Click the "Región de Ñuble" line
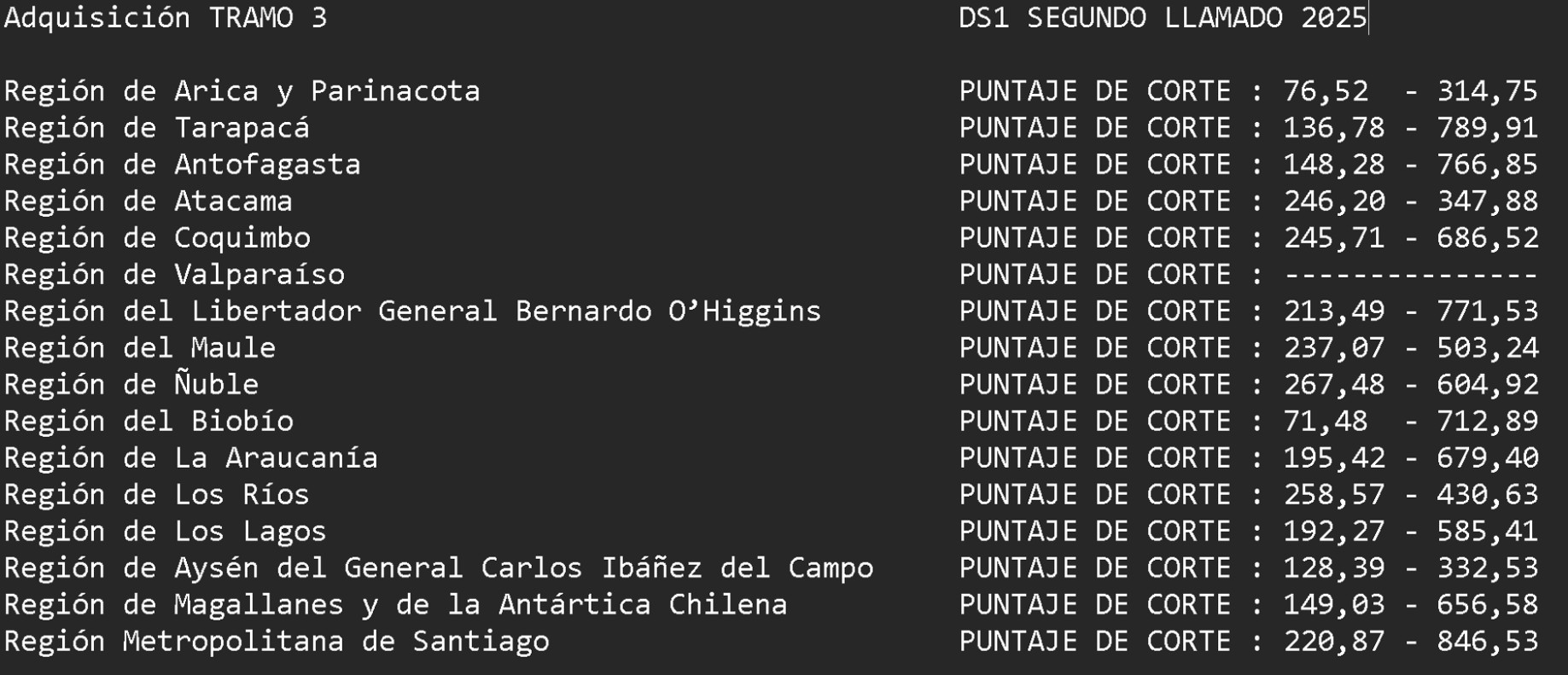Viewport: 1568px width, 675px height. [x=131, y=385]
